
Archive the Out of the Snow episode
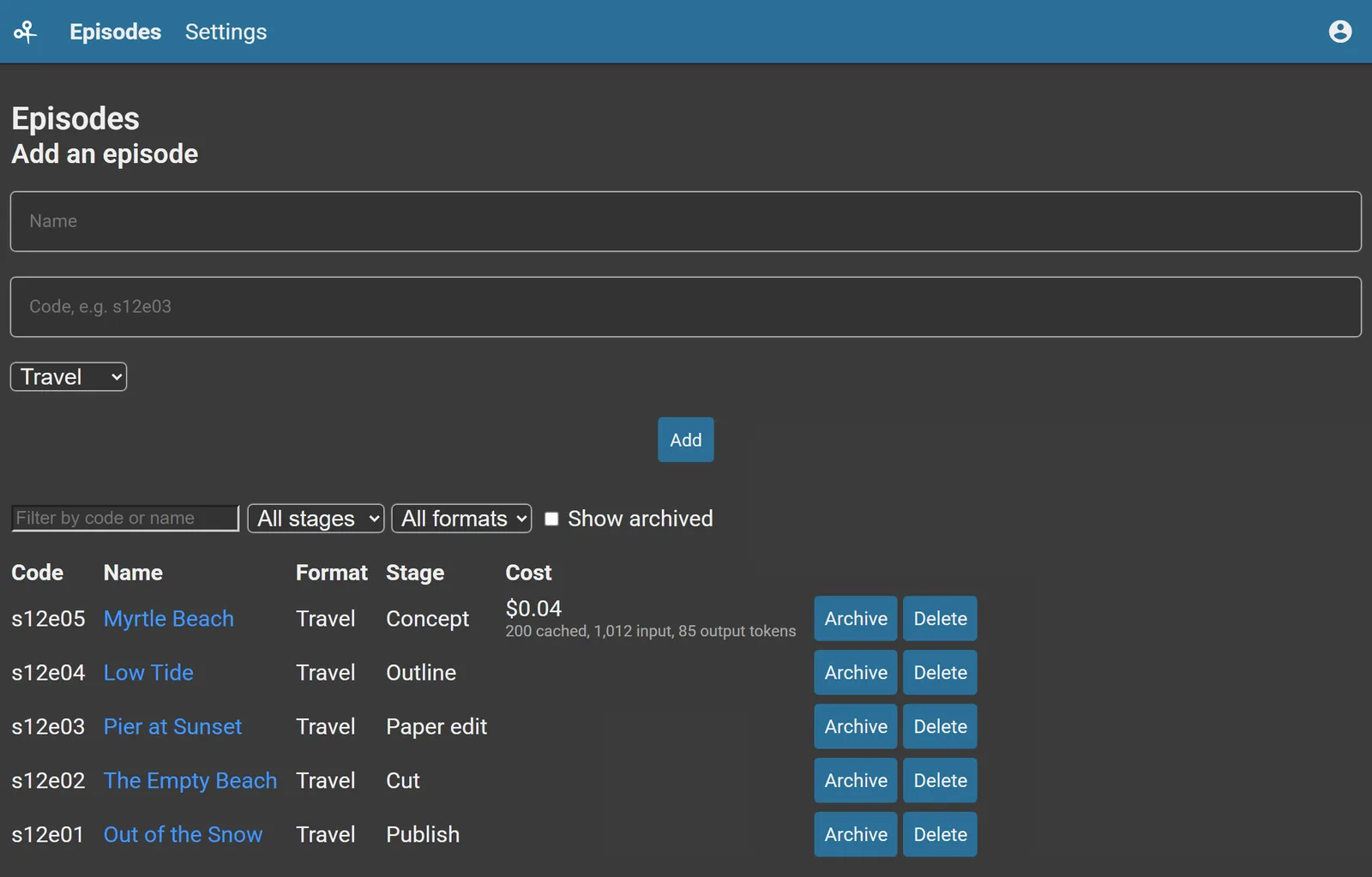[856, 834]
